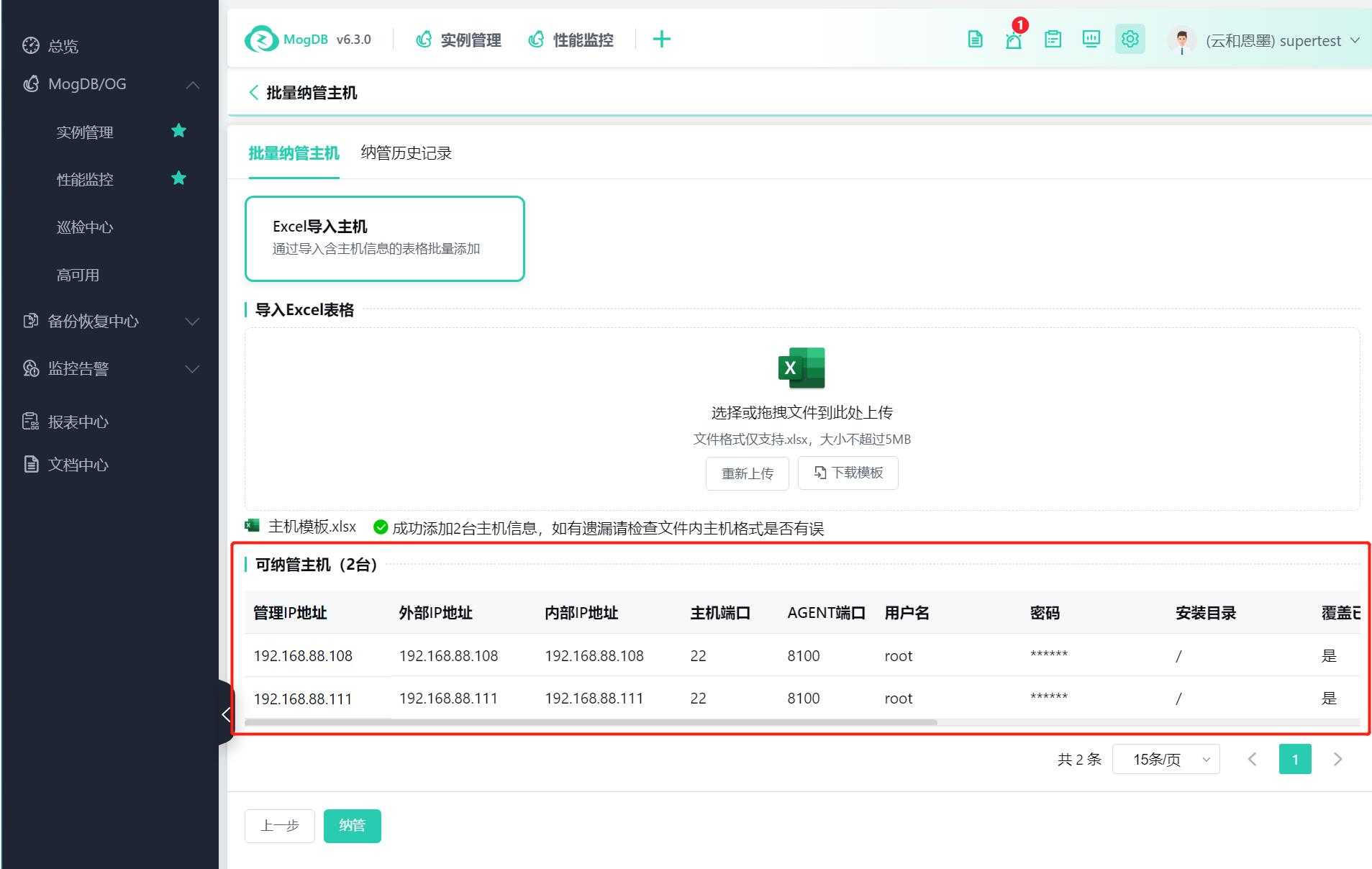Click the 共 2 条 total count text

[x=1079, y=759]
